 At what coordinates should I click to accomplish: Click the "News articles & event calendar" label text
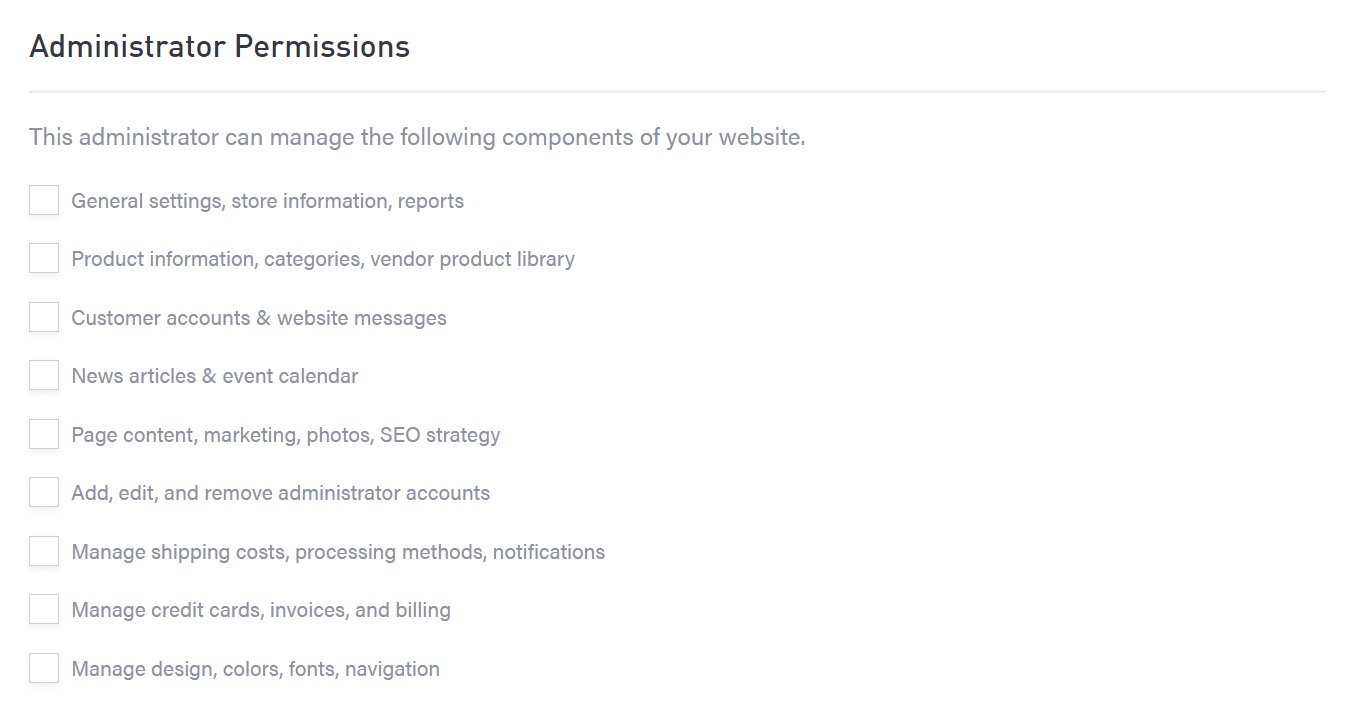point(215,376)
